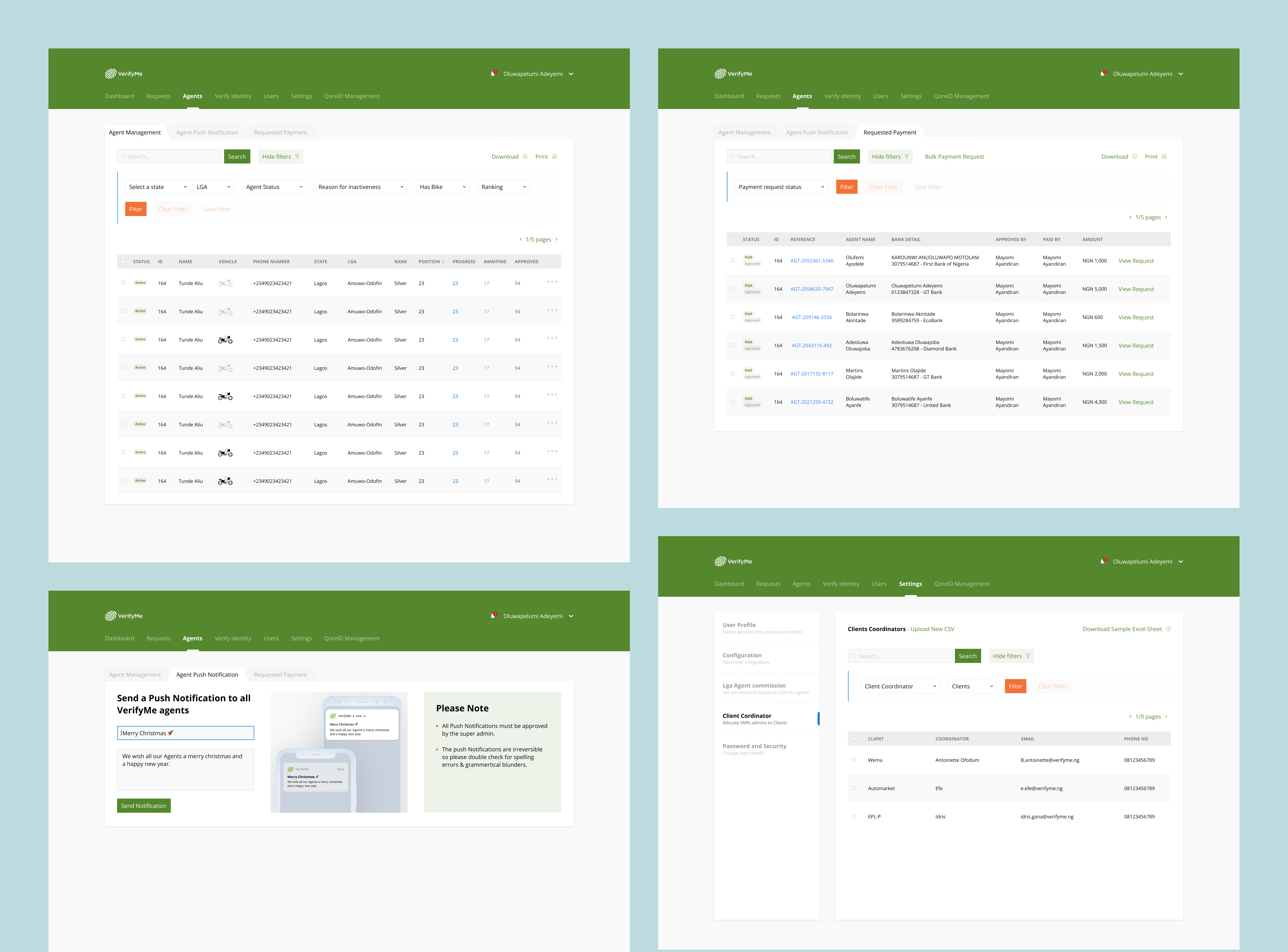The image size is (1288, 952).
Task: Click the printer icon beside Print near Bulk Payment Request
Action: (x=1164, y=157)
